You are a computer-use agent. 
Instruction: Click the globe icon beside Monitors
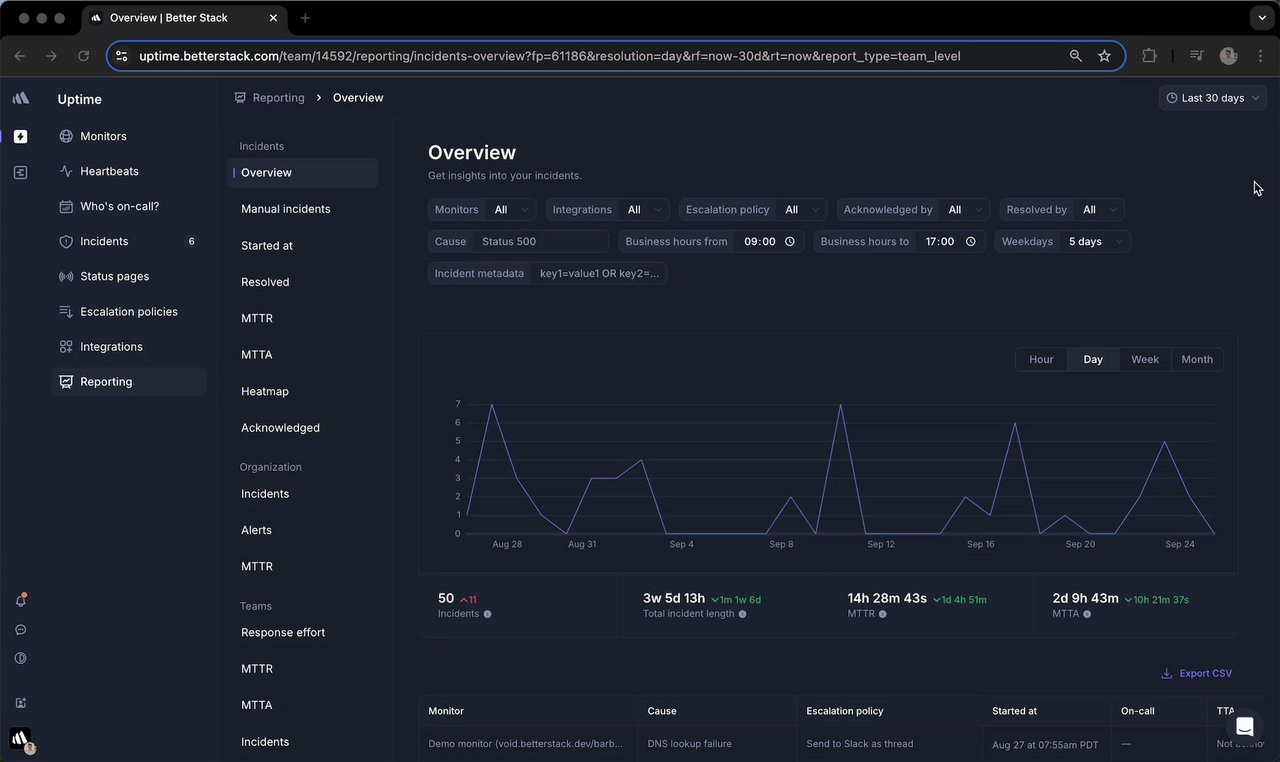pyautogui.click(x=66, y=136)
